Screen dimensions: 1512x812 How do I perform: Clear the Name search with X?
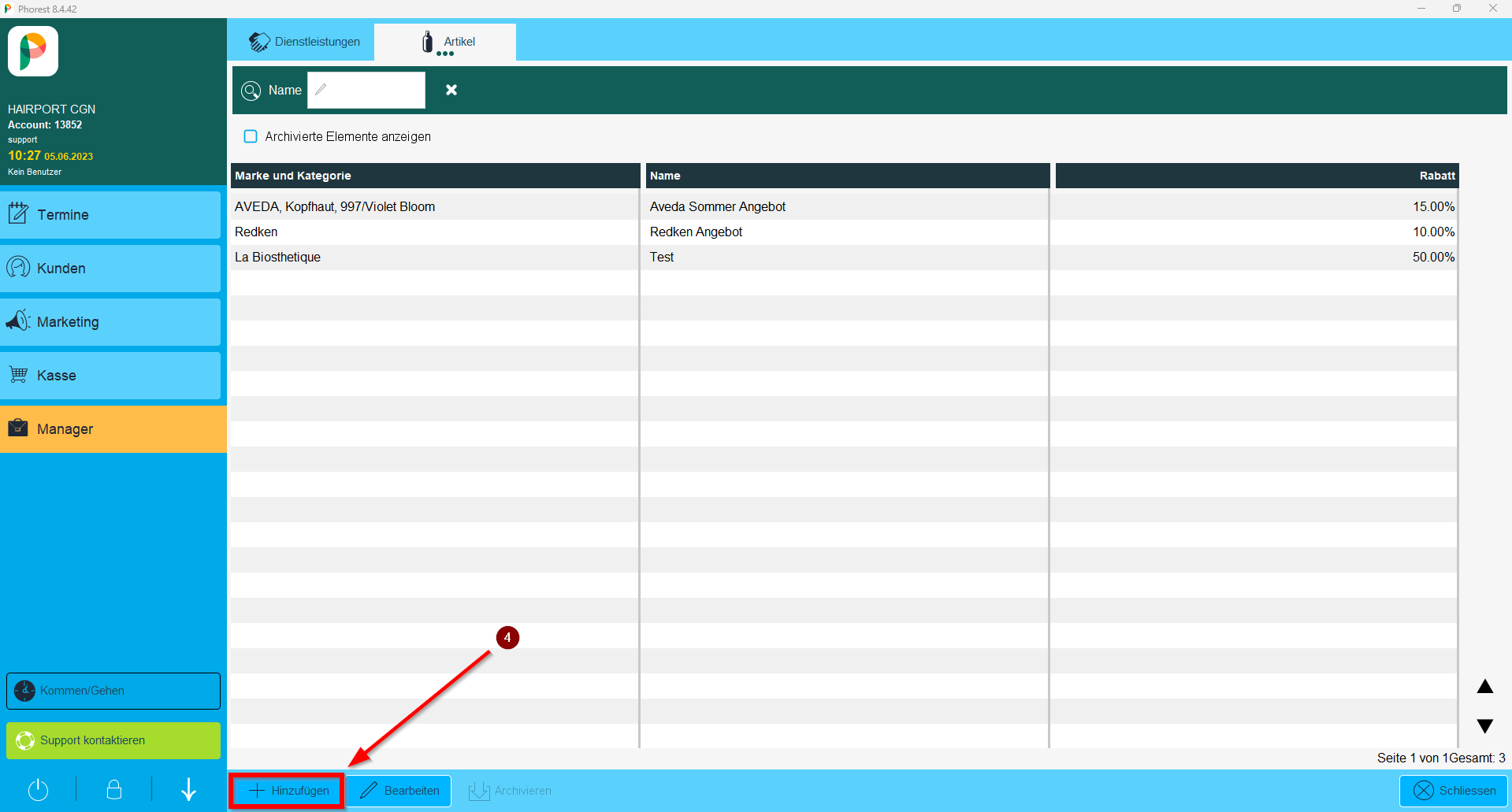[x=451, y=90]
